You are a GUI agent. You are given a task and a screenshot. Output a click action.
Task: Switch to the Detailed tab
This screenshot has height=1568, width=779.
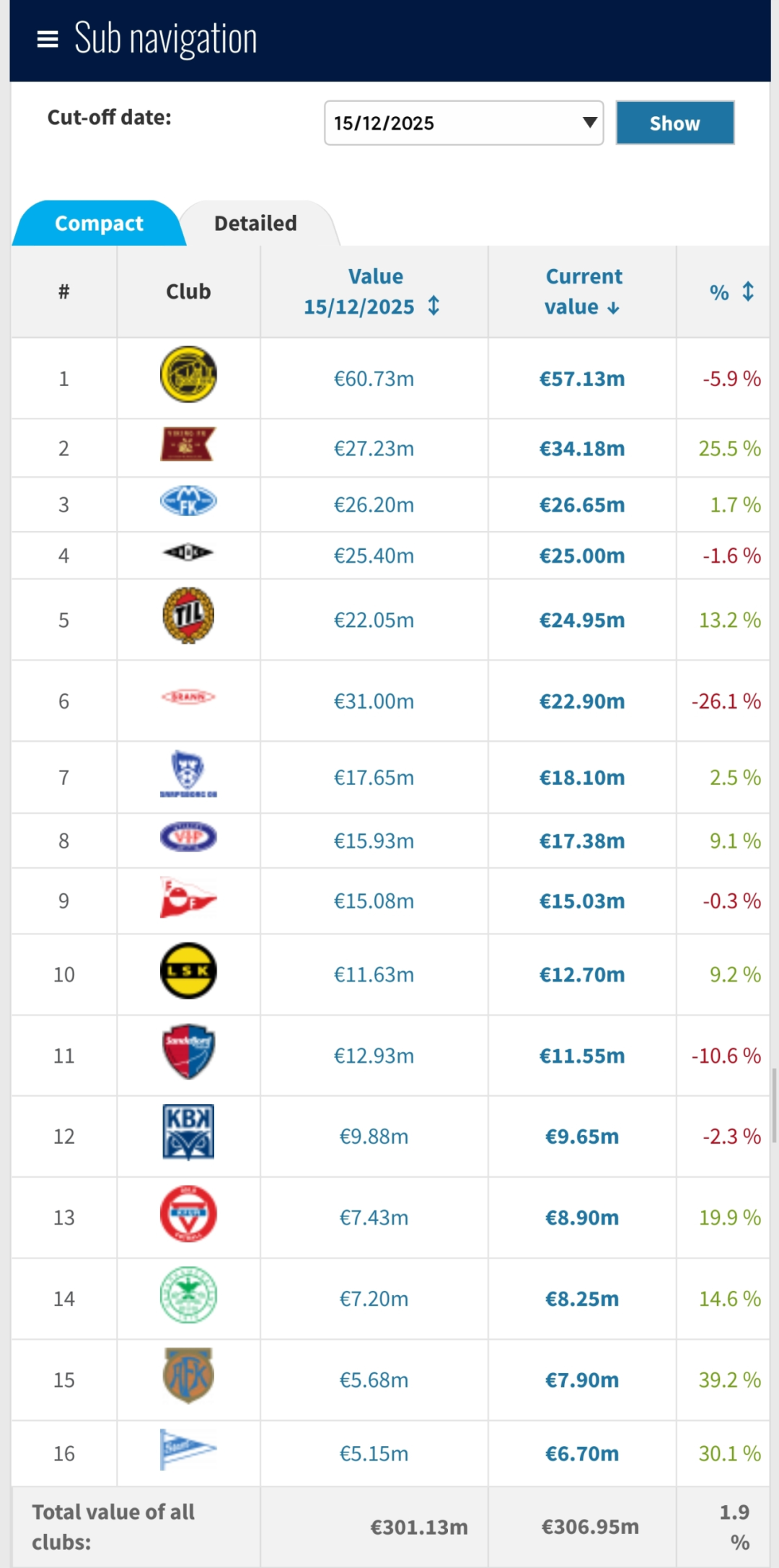[x=255, y=224]
